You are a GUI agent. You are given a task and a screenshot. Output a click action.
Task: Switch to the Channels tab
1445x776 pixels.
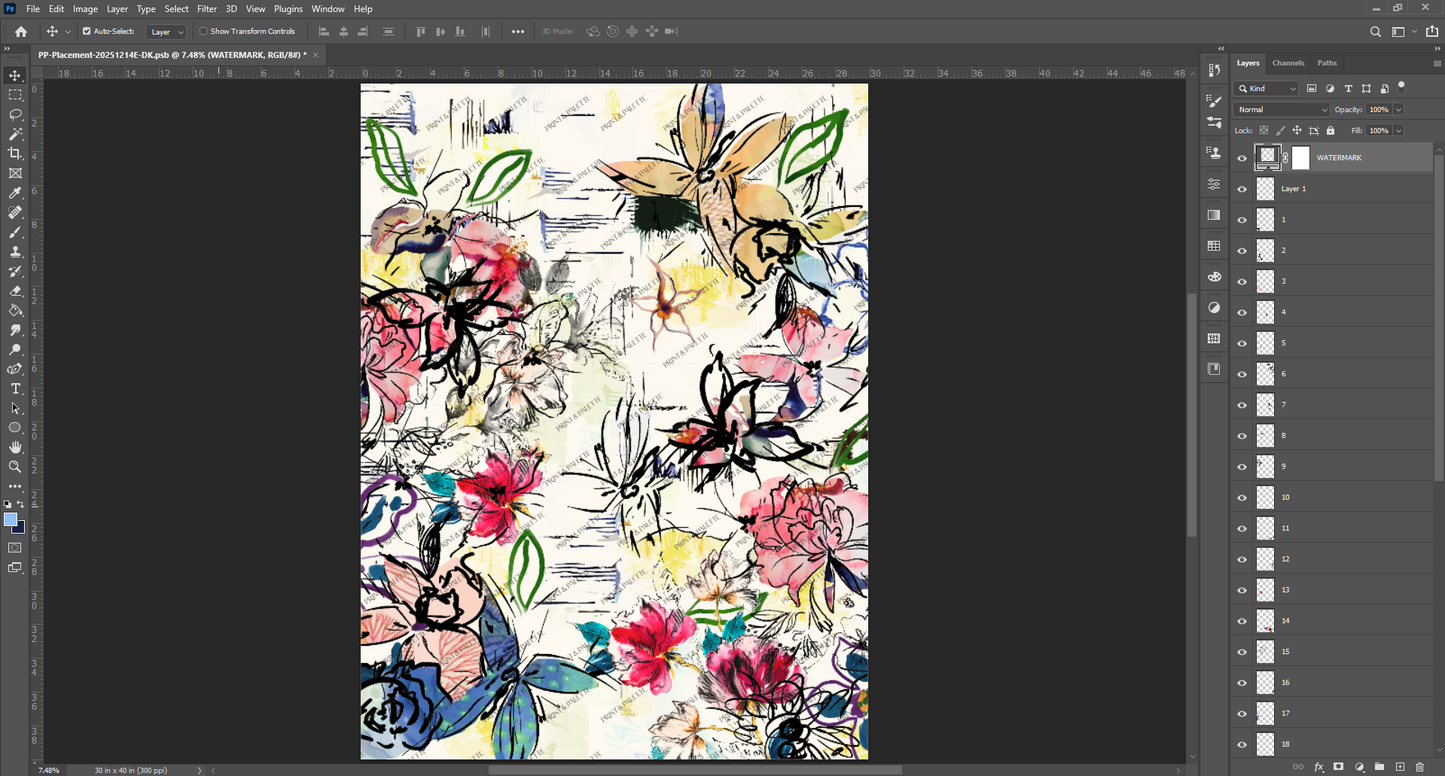pos(1288,63)
